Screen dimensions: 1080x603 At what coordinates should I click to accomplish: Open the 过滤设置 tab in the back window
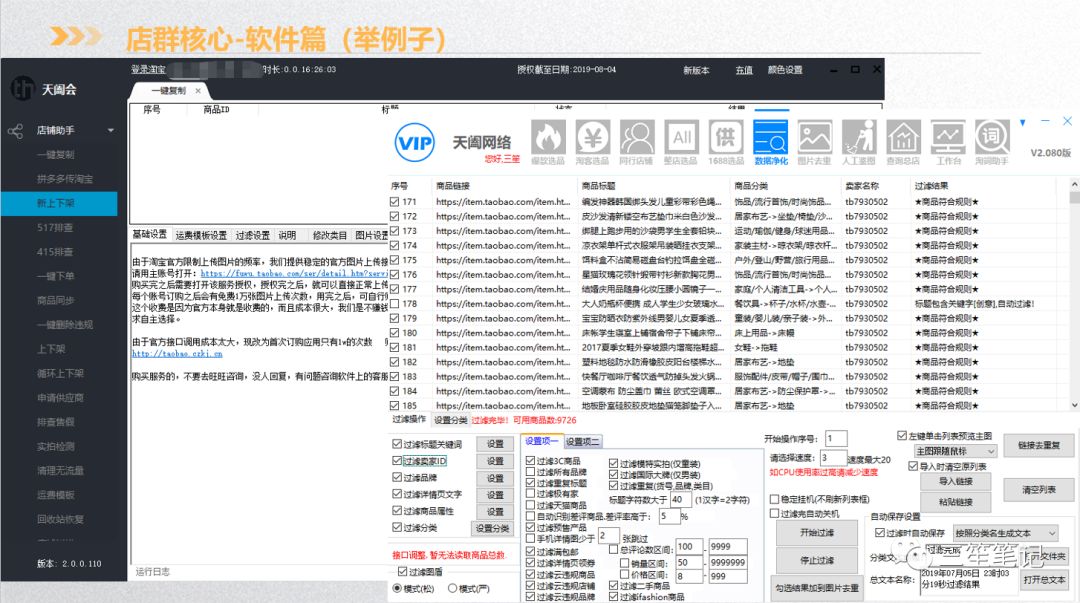point(253,236)
